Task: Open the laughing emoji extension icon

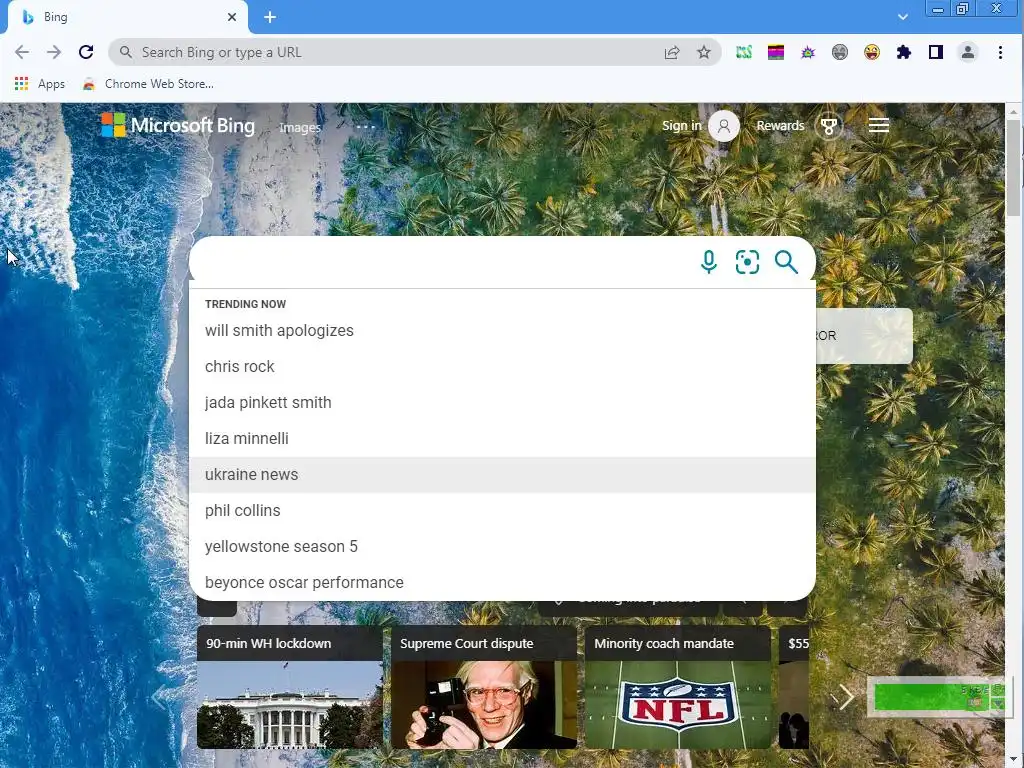Action: [x=872, y=52]
